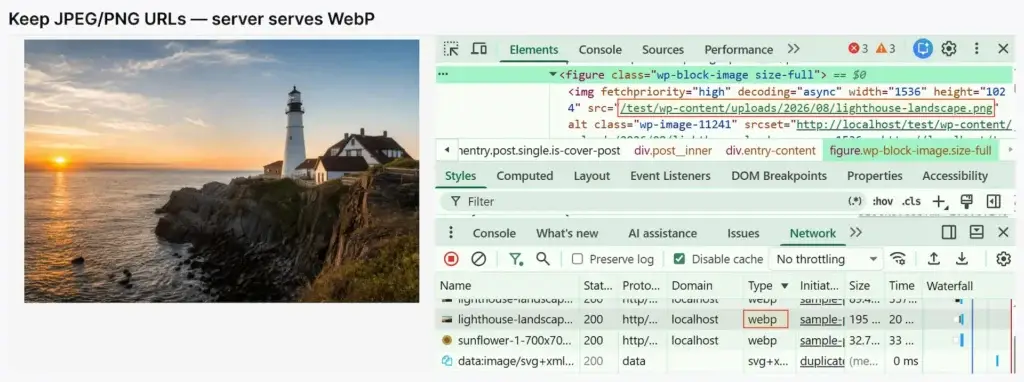Open the DOM Breakpoints tab
1024x382 pixels.
779,176
